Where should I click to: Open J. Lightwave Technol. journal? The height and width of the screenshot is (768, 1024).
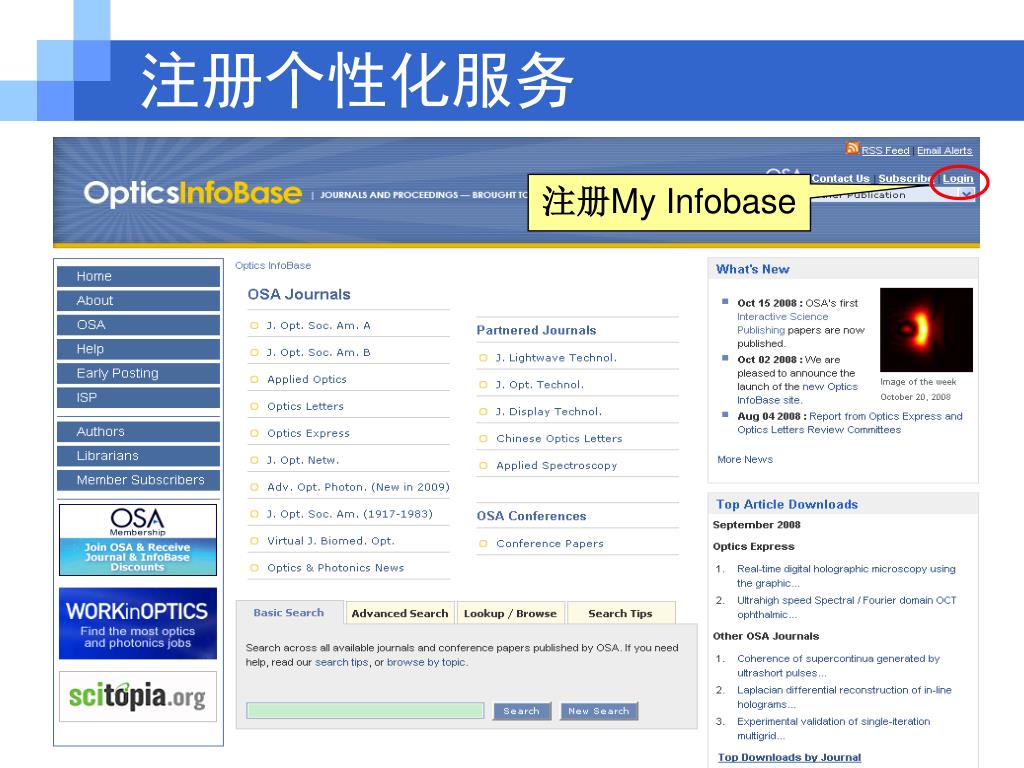click(556, 358)
